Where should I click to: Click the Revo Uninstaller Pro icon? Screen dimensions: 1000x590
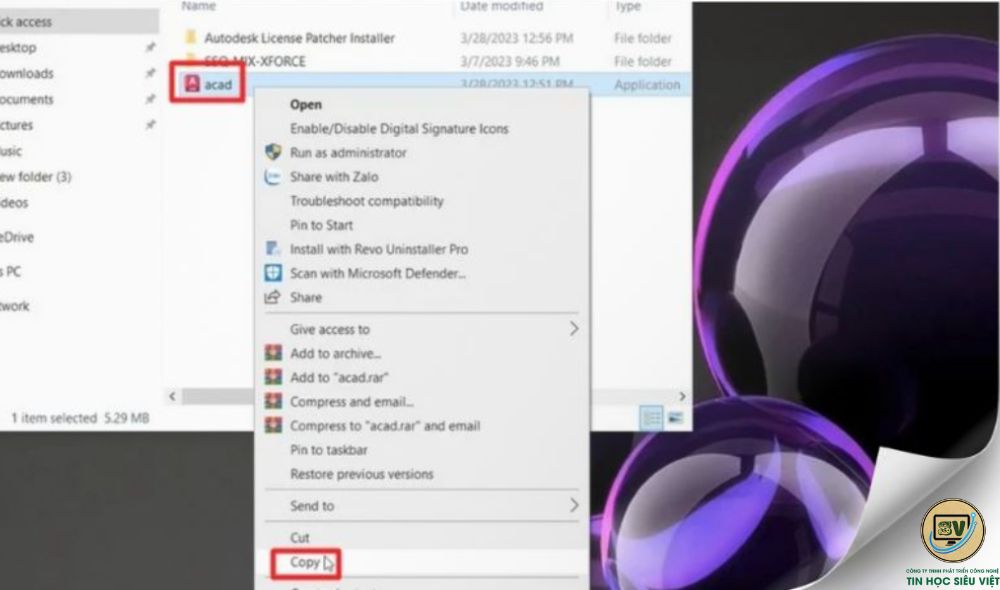pos(273,249)
